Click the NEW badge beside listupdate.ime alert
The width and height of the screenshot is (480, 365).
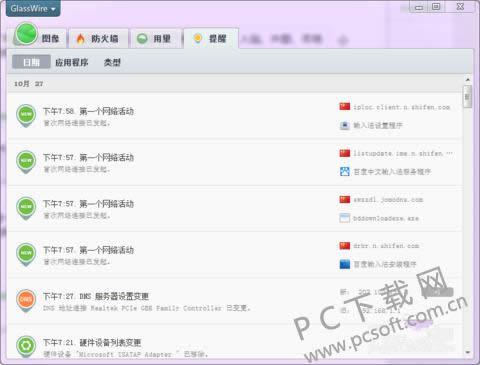pos(26,162)
